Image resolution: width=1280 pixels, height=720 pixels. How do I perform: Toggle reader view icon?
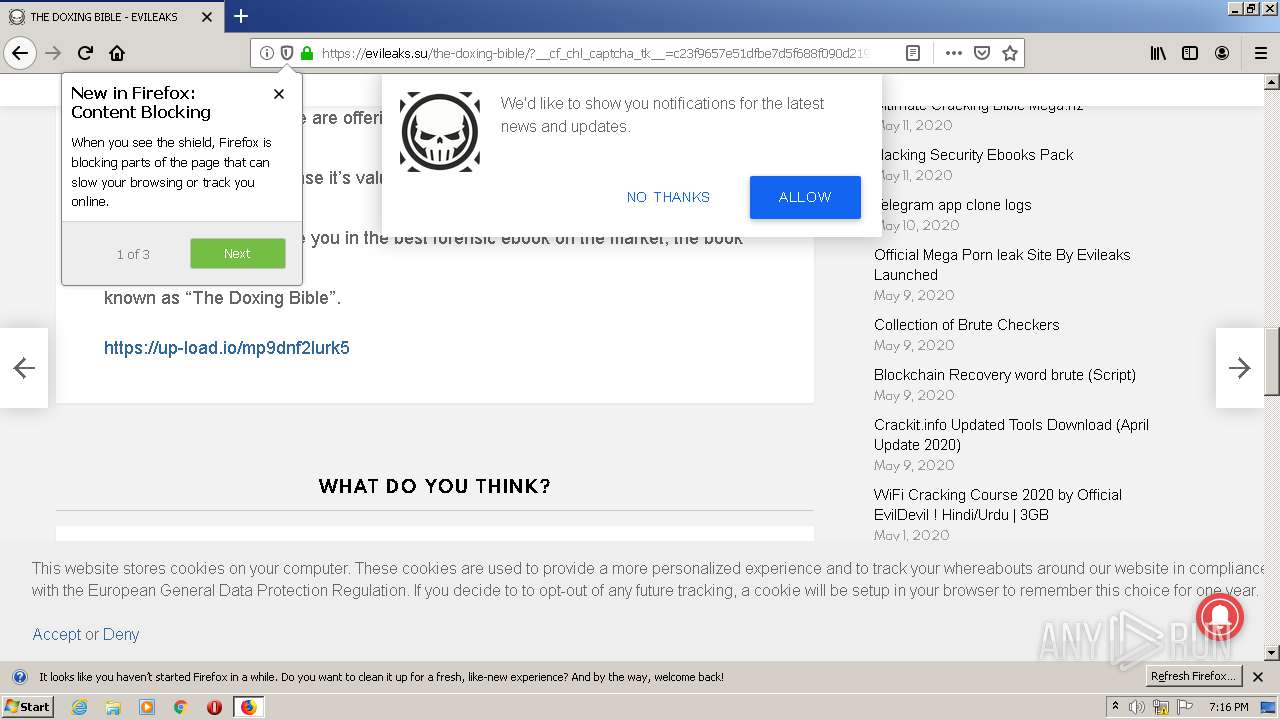913,53
